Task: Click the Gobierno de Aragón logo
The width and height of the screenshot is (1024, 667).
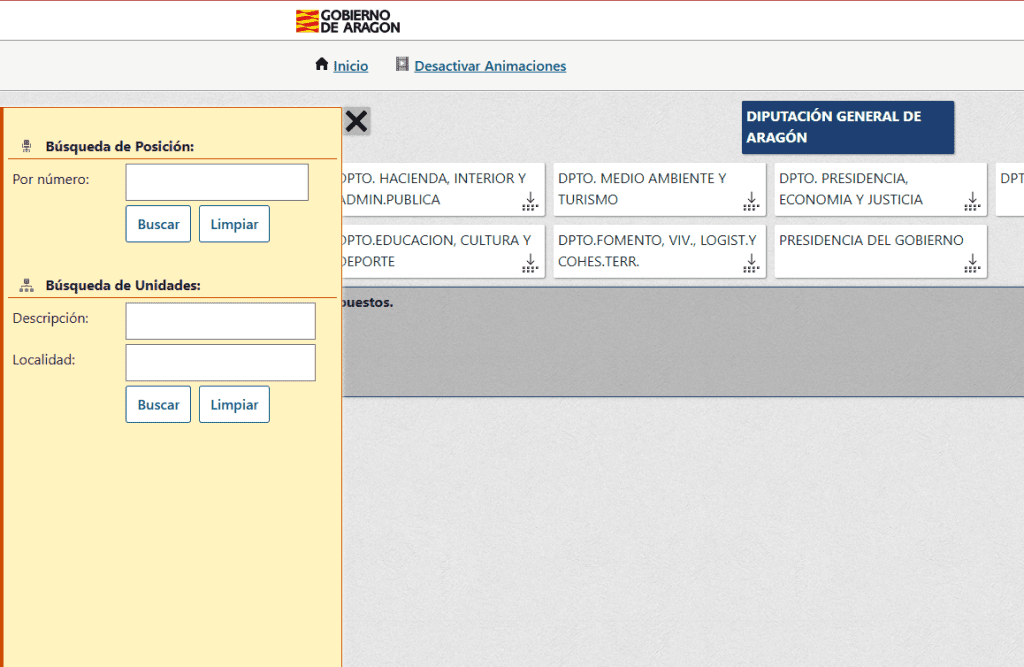Action: (347, 21)
